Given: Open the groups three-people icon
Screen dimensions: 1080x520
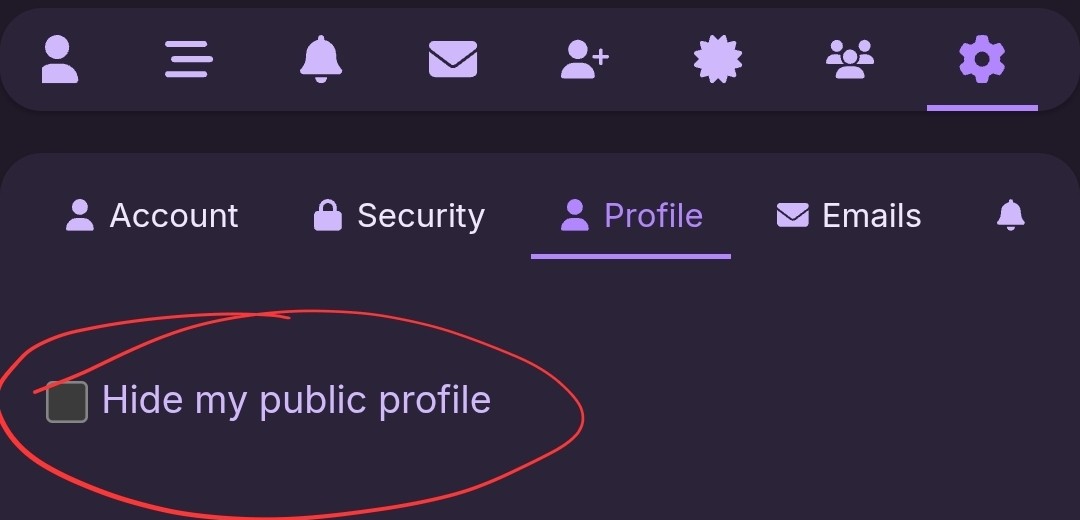Looking at the screenshot, I should [x=850, y=60].
